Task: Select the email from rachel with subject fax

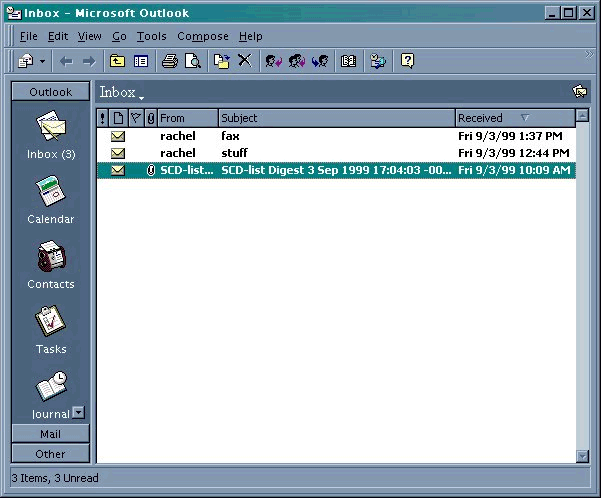Action: [x=230, y=136]
